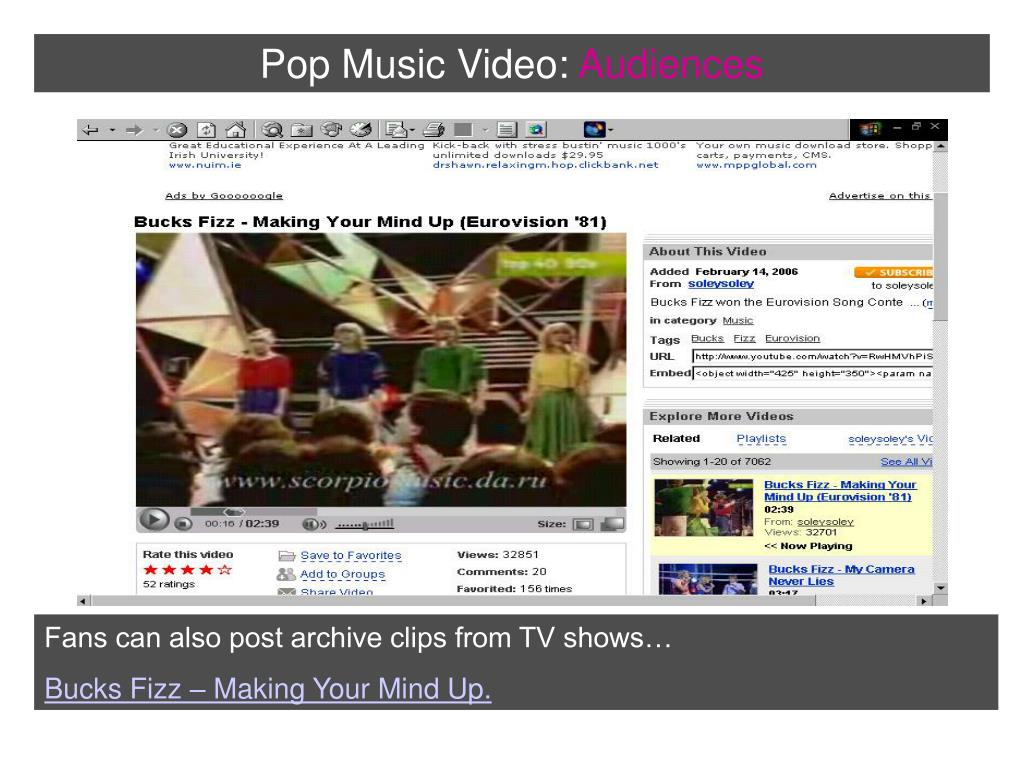1024x768 pixels.
Task: Click the Now Playing video thumbnail
Action: coord(703,507)
